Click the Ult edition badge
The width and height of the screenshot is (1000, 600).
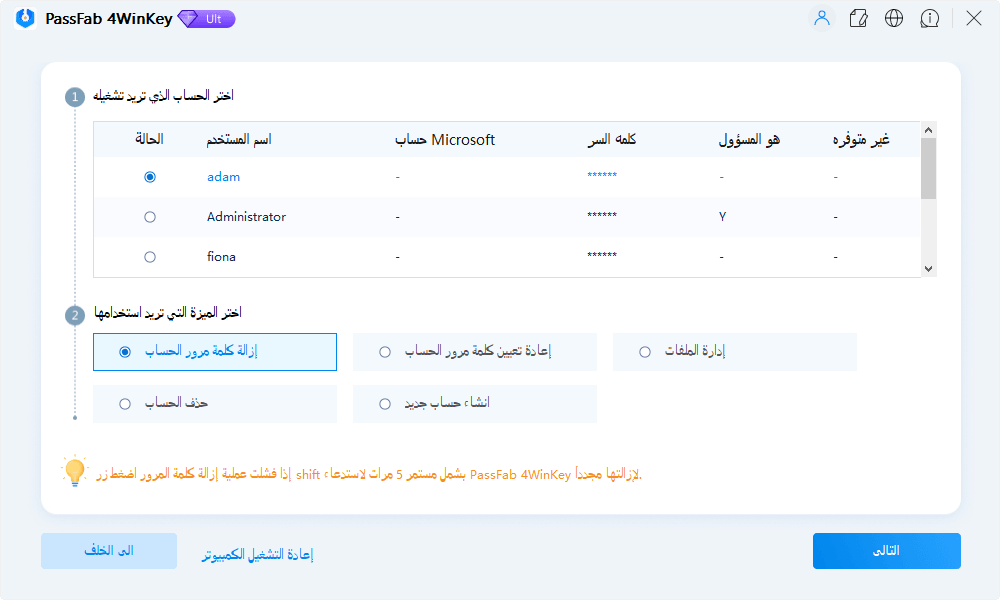pyautogui.click(x=205, y=19)
